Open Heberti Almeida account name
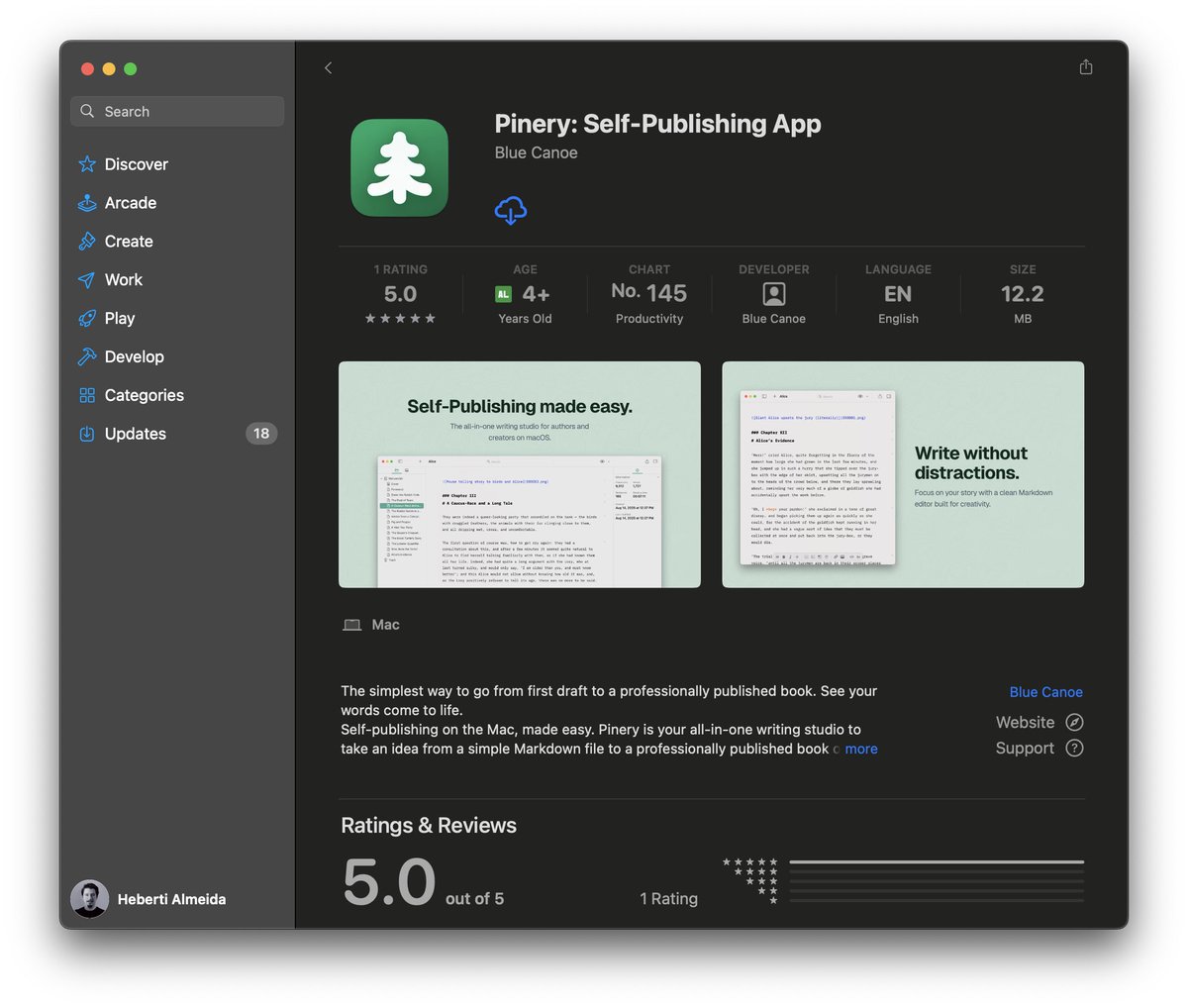The width and height of the screenshot is (1188, 1008). click(171, 899)
